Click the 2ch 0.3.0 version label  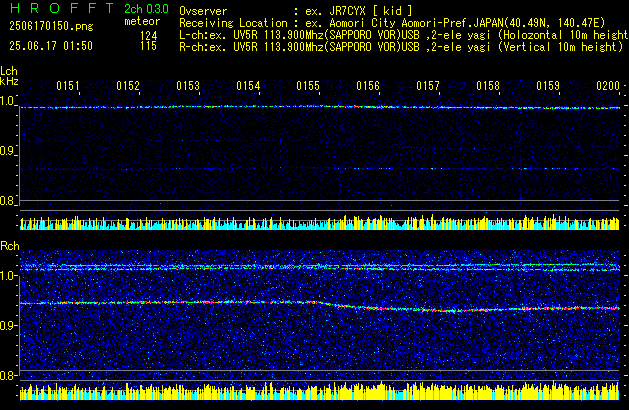coord(146,8)
